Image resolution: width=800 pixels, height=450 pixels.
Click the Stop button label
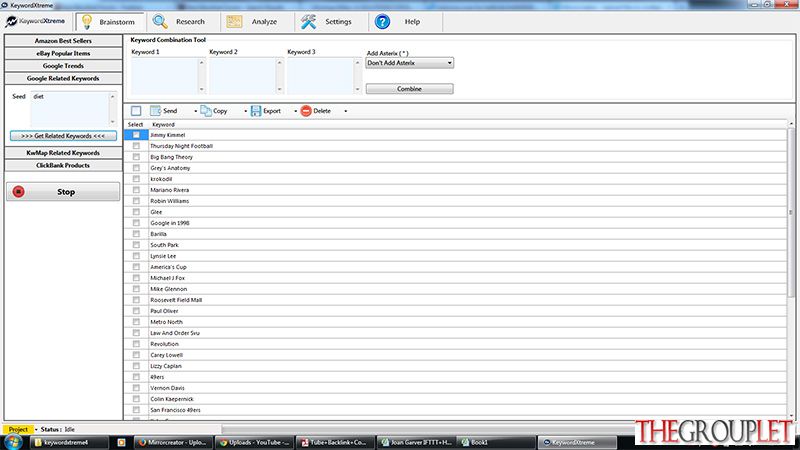[x=66, y=192]
